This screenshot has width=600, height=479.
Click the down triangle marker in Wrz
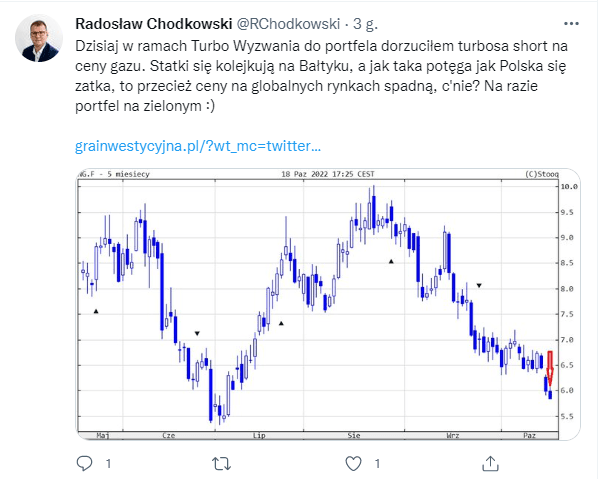[479, 285]
